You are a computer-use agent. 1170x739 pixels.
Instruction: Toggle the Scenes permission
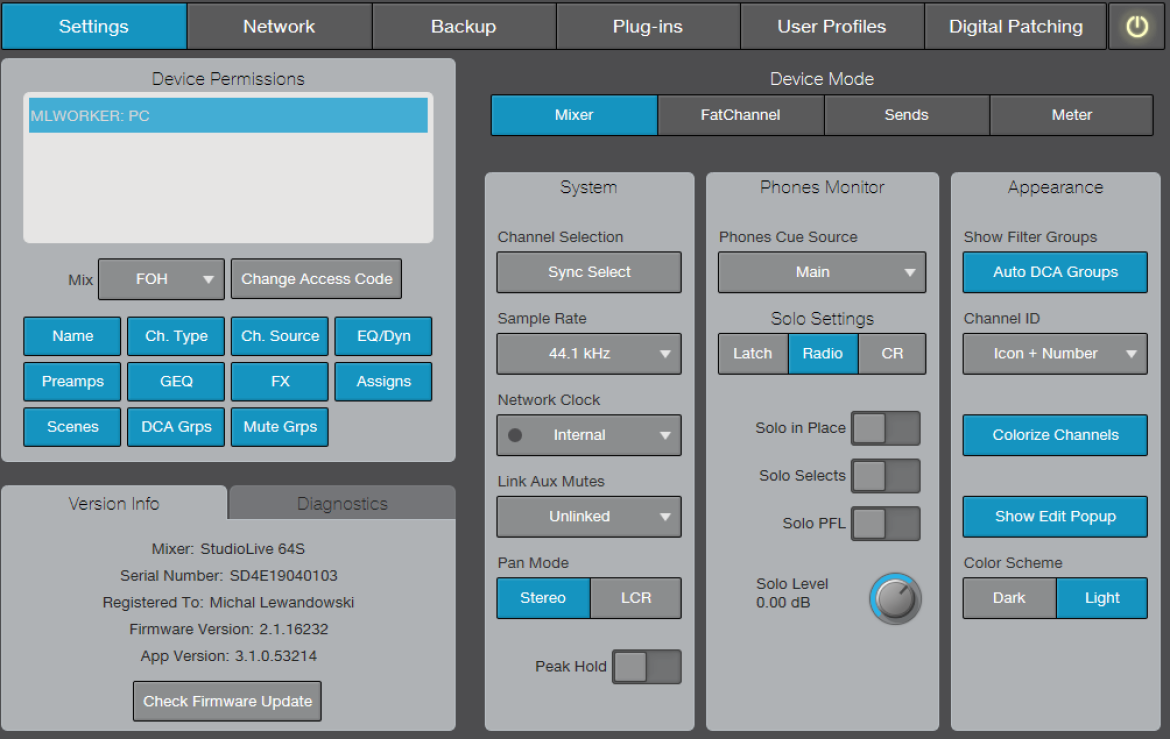pos(72,427)
